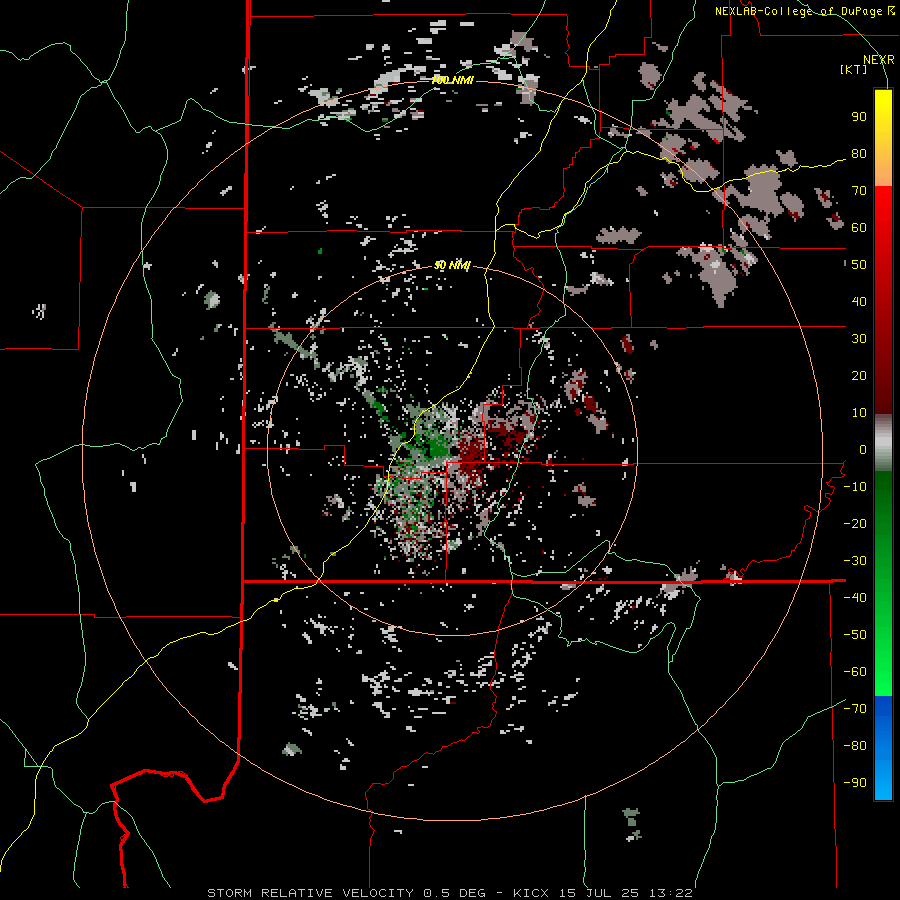Select the 50 value on the velocity scale
The height and width of the screenshot is (900, 900).
tap(859, 265)
